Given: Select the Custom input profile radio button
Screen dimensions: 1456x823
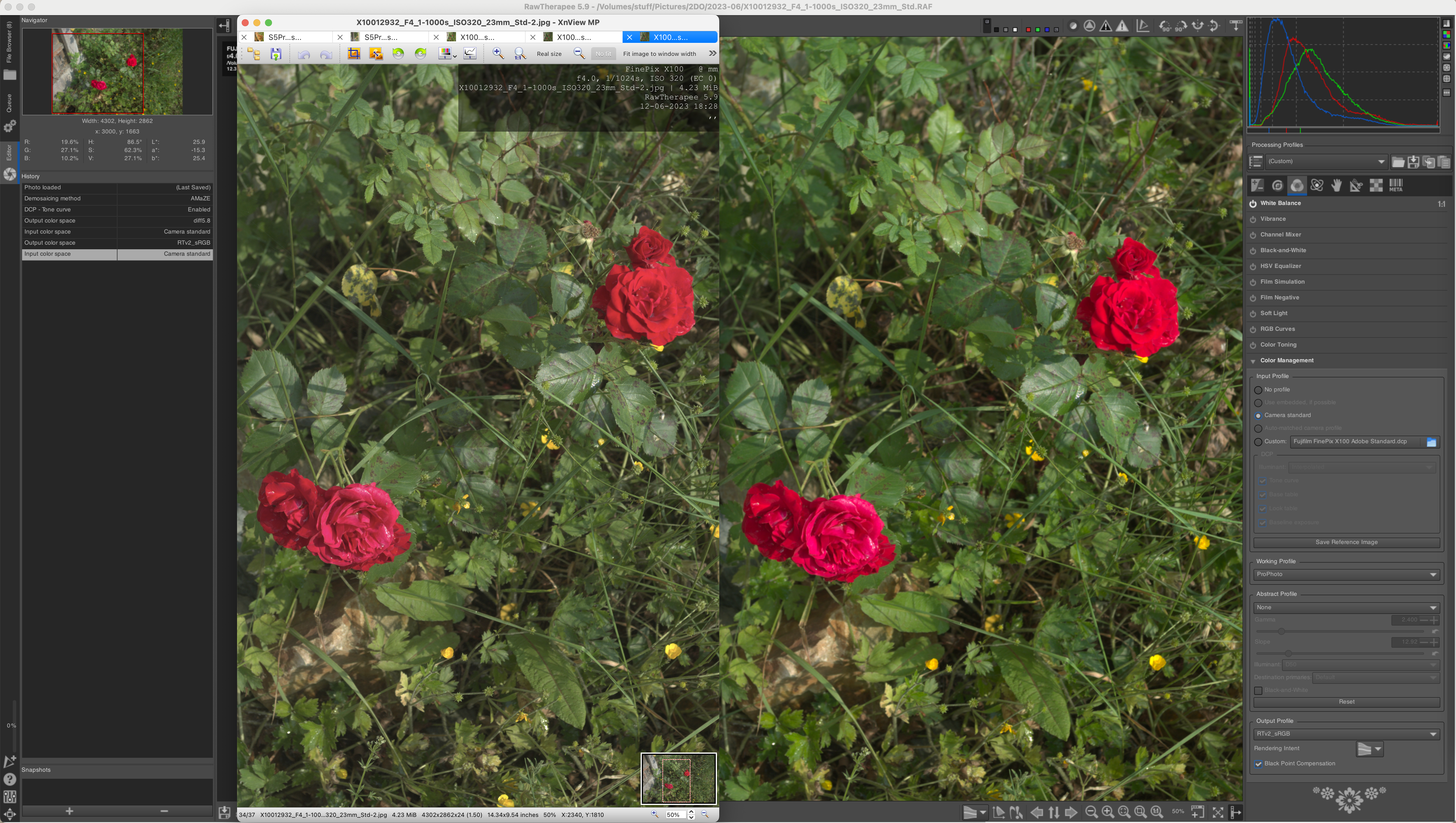Looking at the screenshot, I should click(1258, 442).
